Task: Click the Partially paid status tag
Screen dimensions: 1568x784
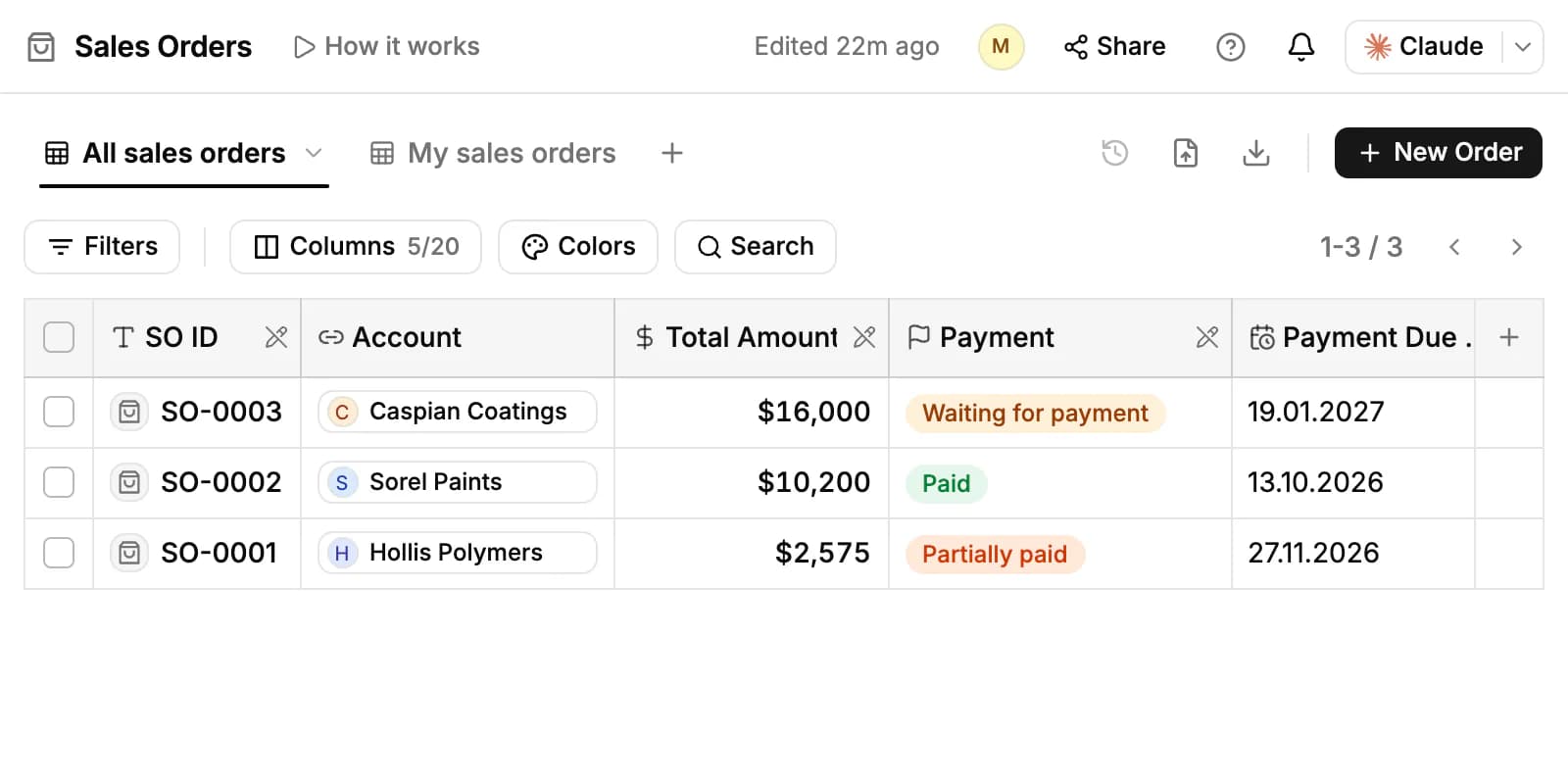Action: pos(995,555)
